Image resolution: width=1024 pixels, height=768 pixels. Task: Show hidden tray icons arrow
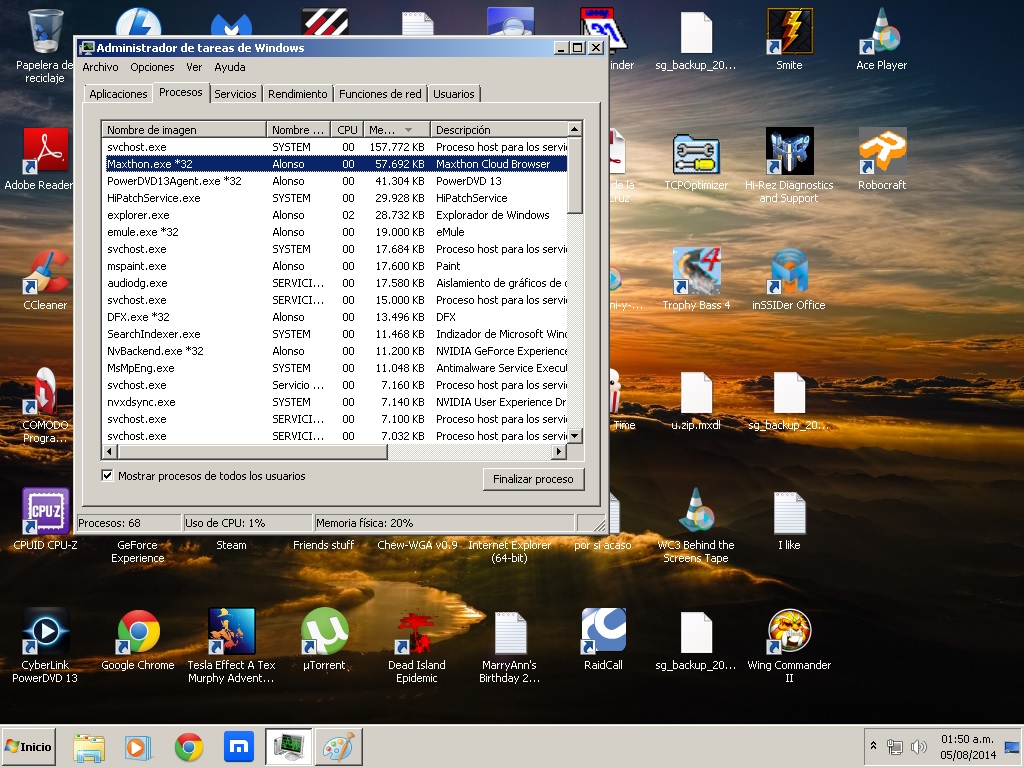tap(873, 745)
